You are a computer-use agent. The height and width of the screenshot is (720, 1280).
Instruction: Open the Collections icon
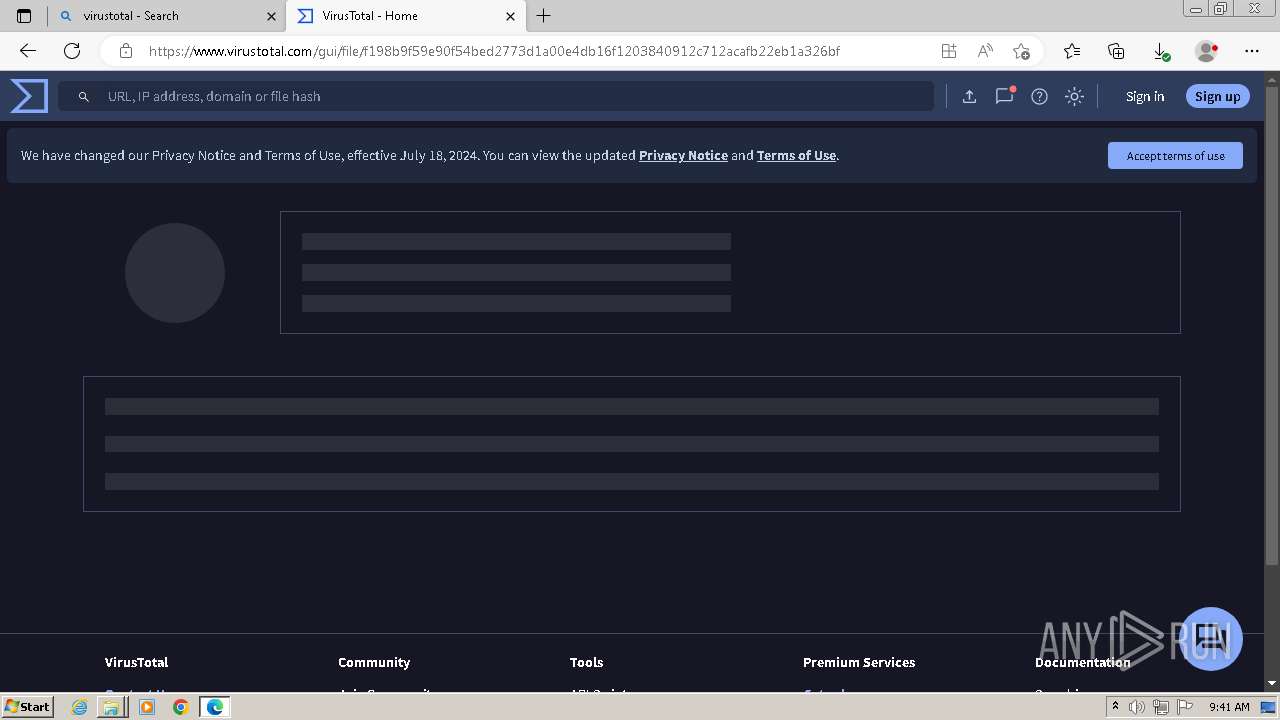[1116, 51]
